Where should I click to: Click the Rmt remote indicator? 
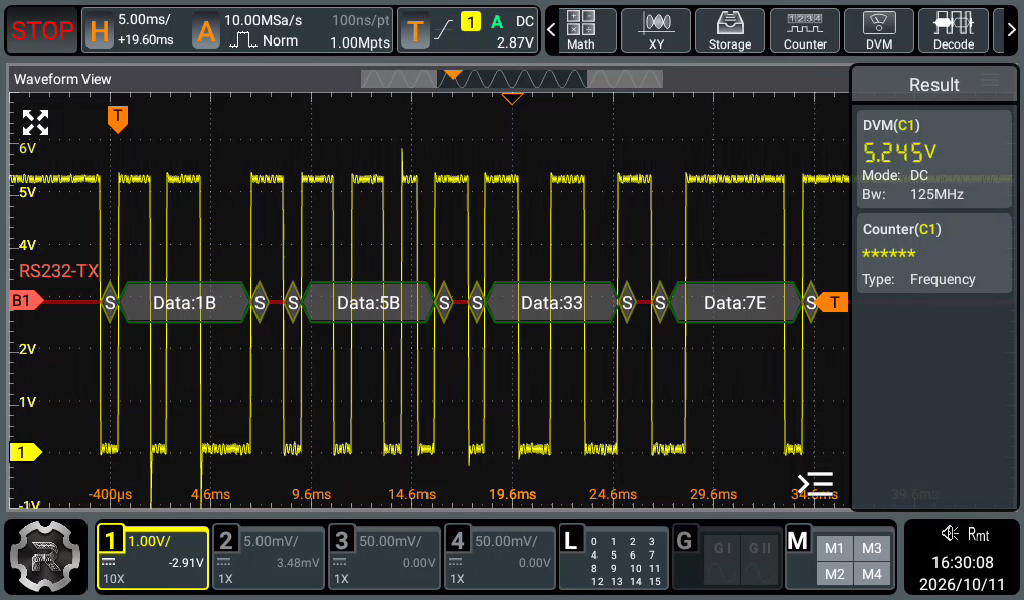pyautogui.click(x=978, y=535)
